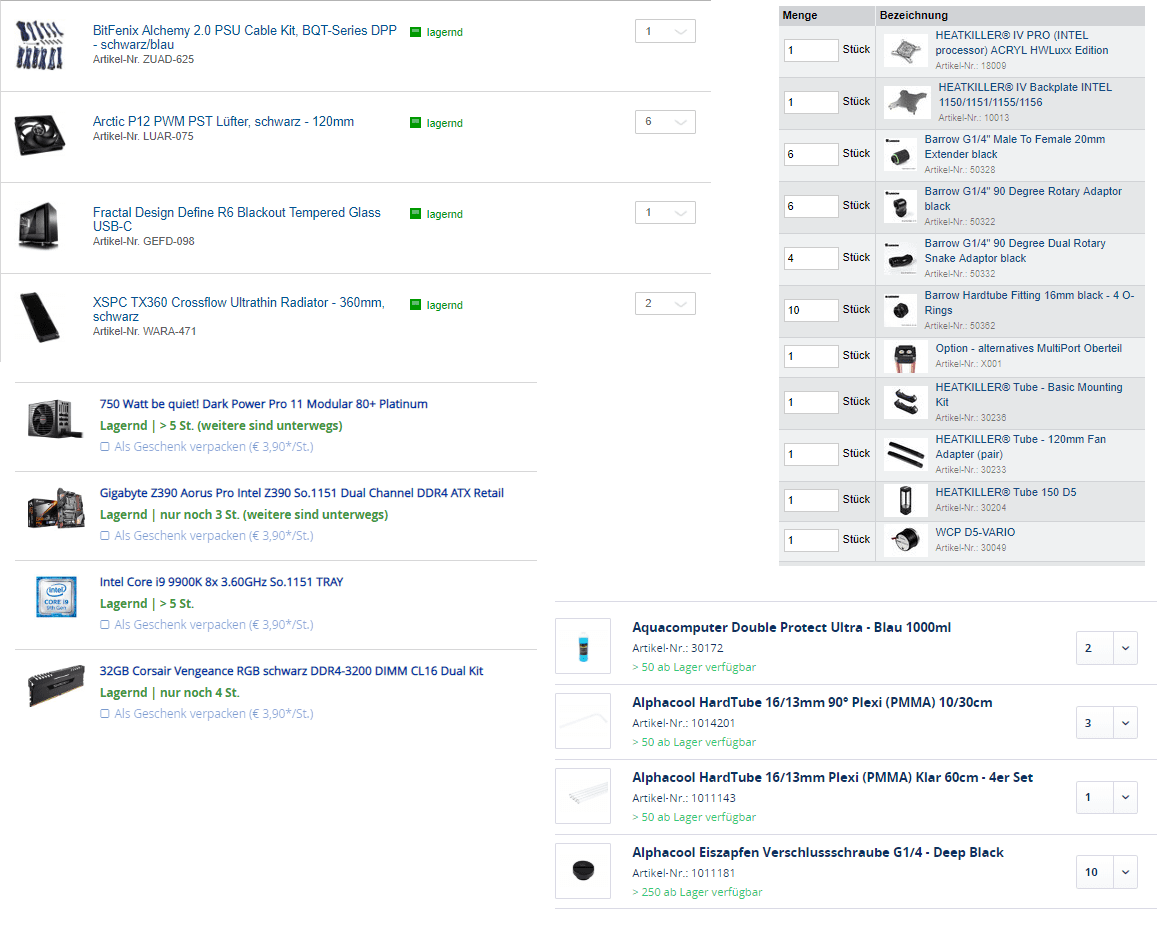
Task: Check gift wrap for Corsair Vengeance RAM
Action: pyautogui.click(x=105, y=713)
